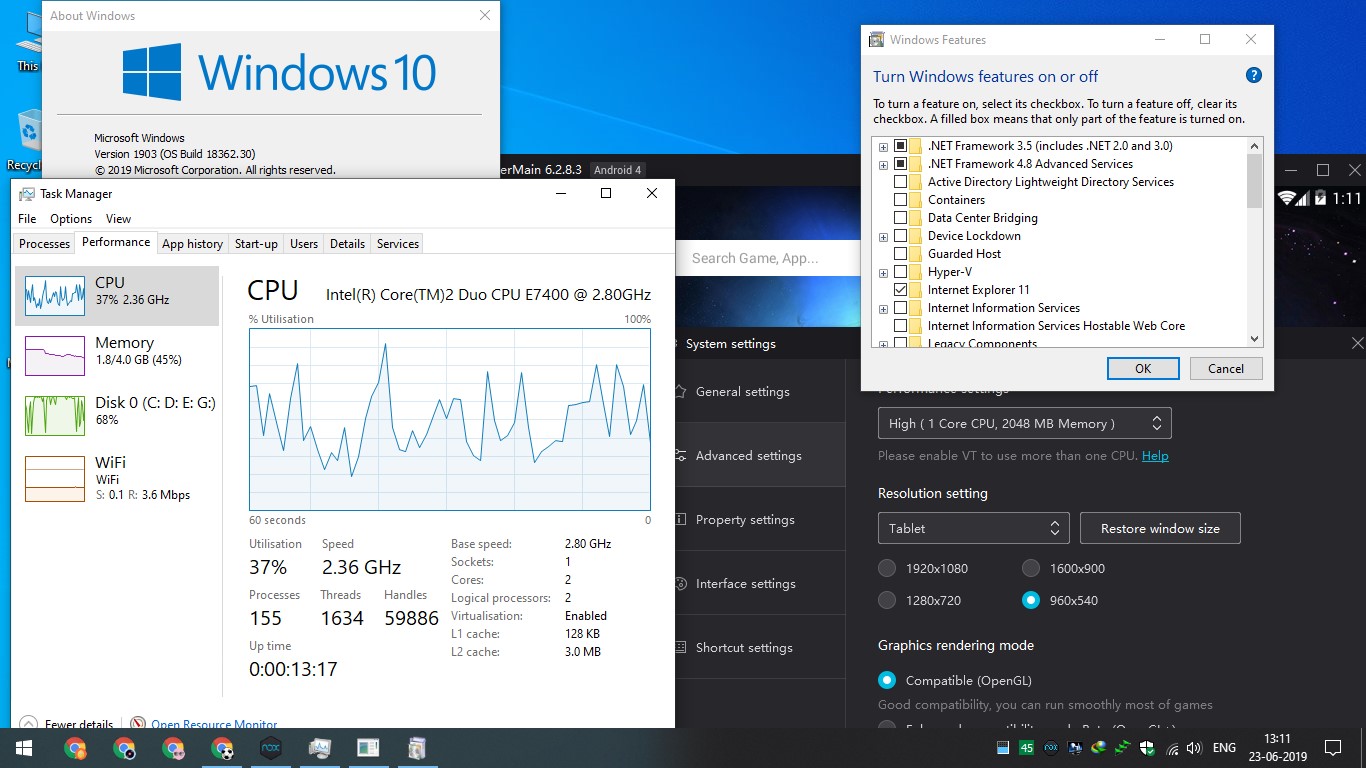Toggle .NET Framework 3.5 checkbox
Viewport: 1366px width, 768px height.
(900, 146)
